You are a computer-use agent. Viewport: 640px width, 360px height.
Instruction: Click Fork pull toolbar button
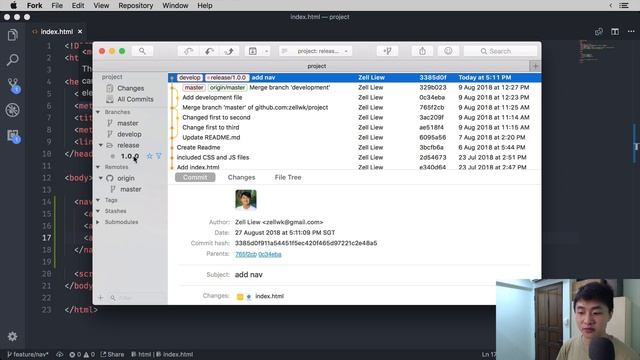tap(209, 51)
